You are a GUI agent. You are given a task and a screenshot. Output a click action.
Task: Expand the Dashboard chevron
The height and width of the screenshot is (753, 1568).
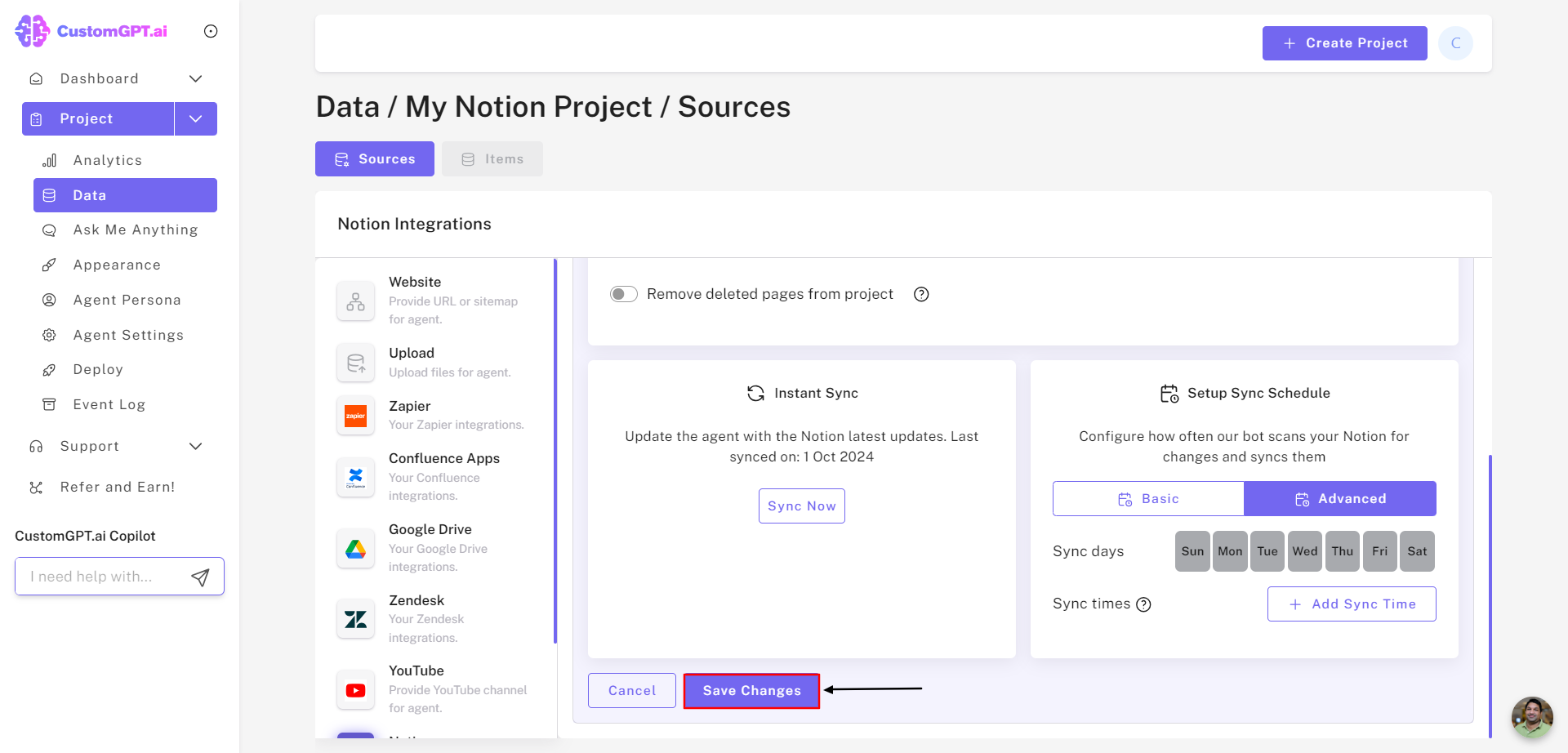[195, 78]
